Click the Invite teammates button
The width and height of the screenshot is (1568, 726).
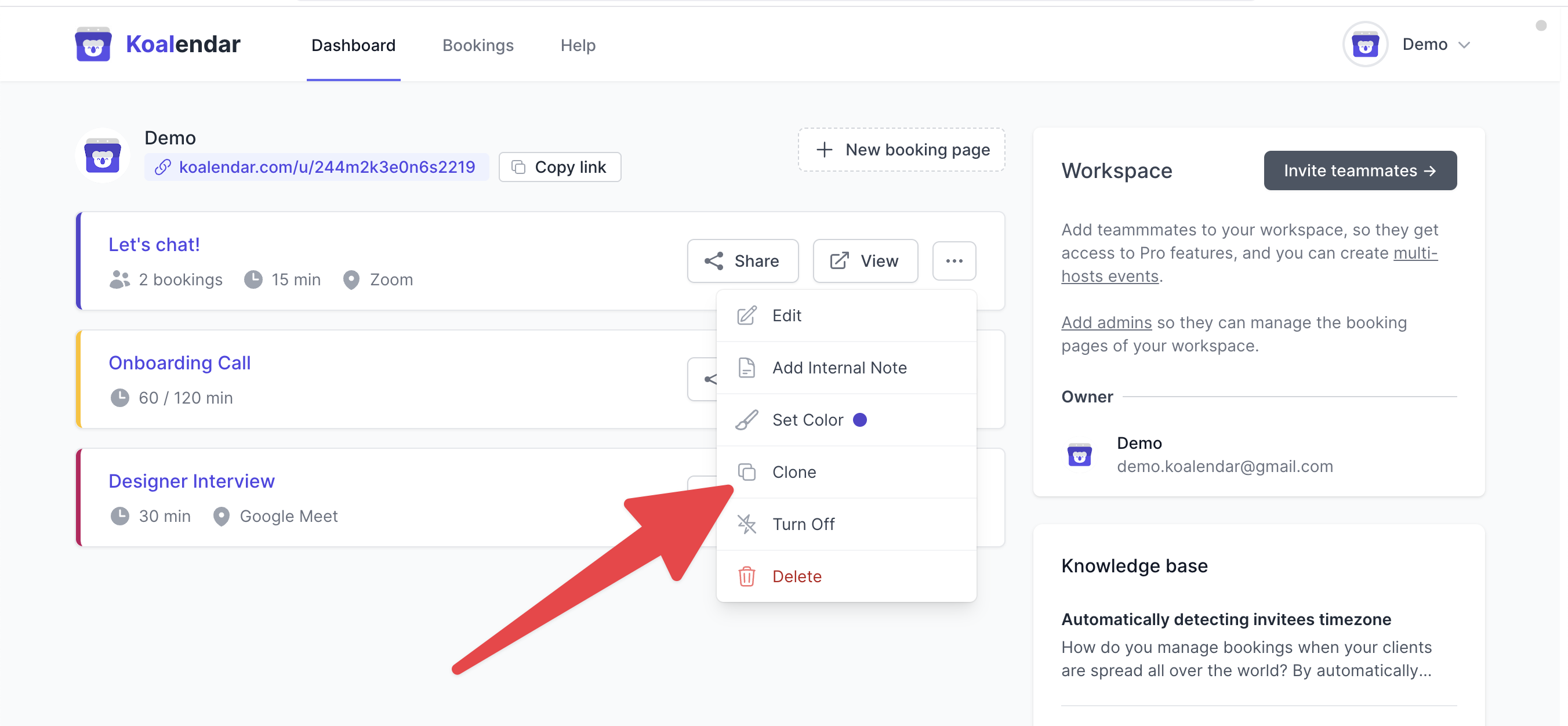pyautogui.click(x=1360, y=170)
